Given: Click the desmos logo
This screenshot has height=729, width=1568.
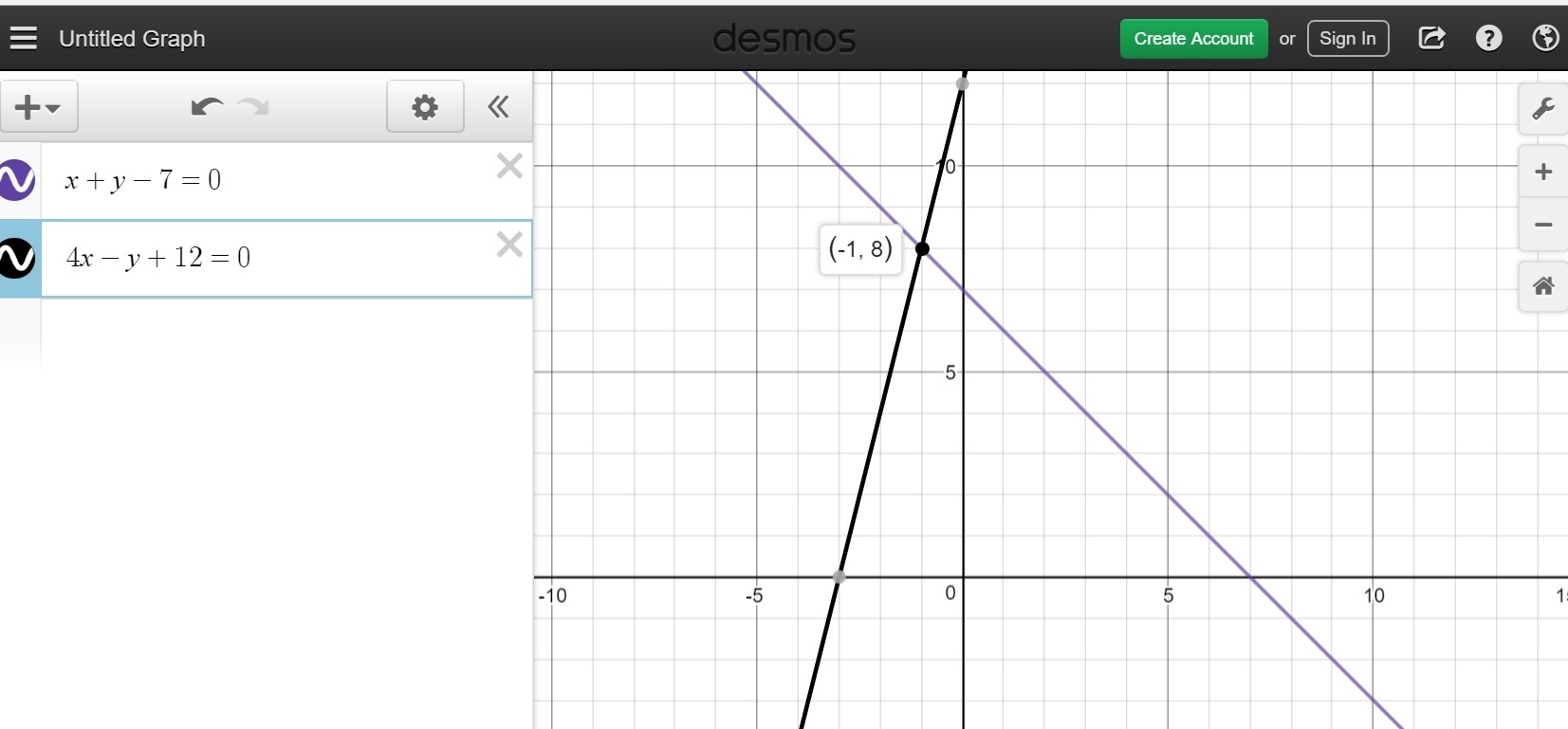Looking at the screenshot, I should [x=784, y=39].
